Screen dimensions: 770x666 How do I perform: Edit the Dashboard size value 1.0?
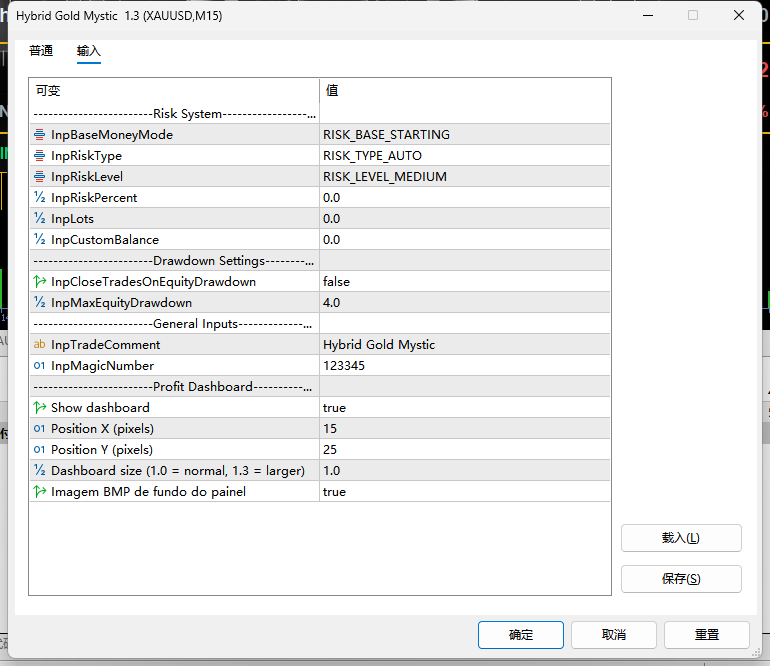pos(465,471)
